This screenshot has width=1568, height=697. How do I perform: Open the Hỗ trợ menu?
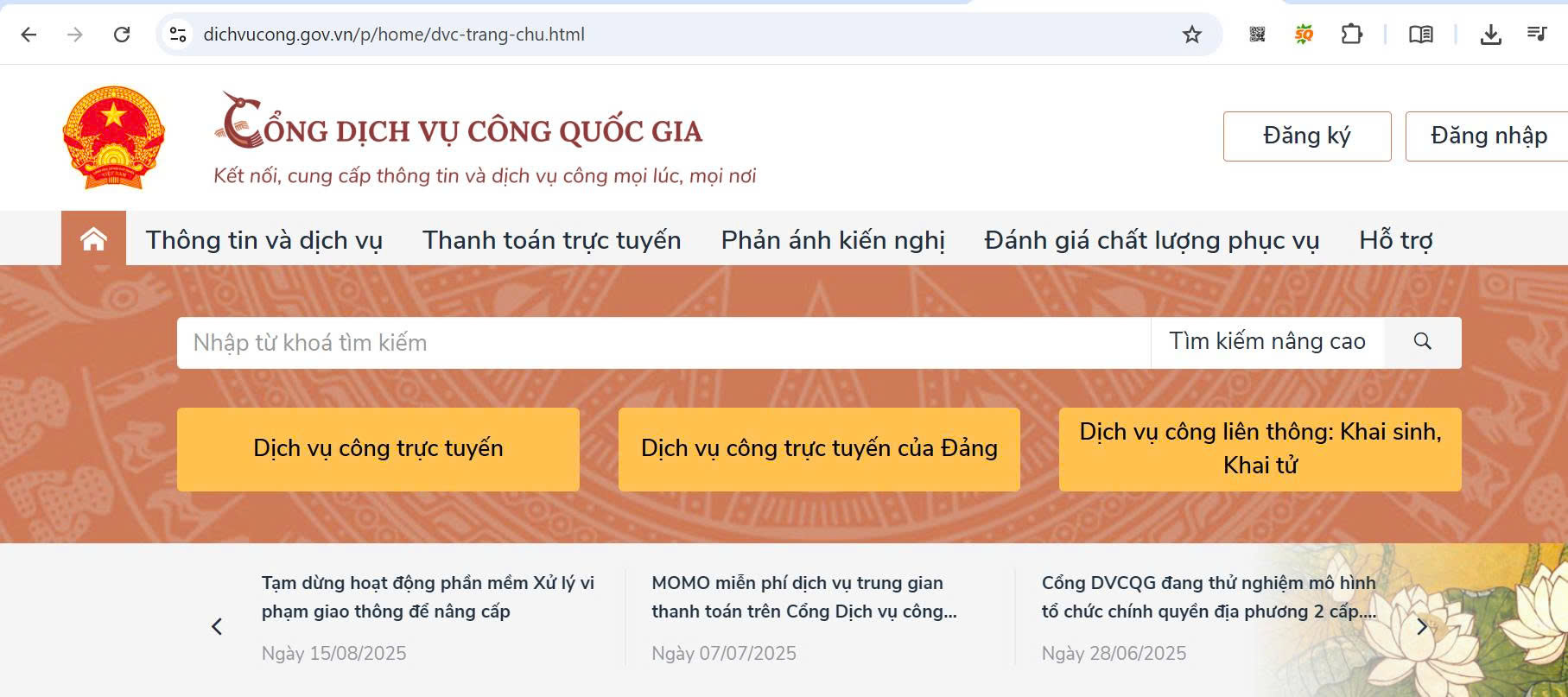point(1395,240)
